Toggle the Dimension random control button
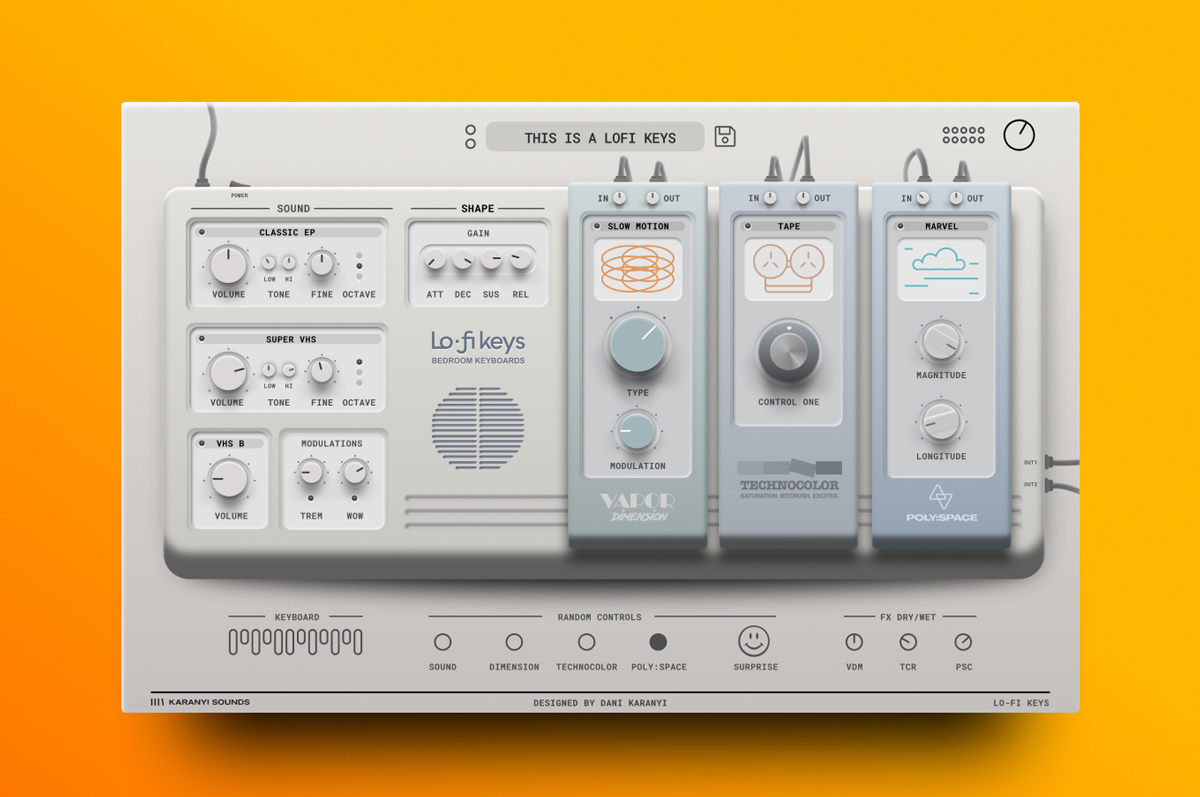Image resolution: width=1200 pixels, height=797 pixels. [514, 642]
